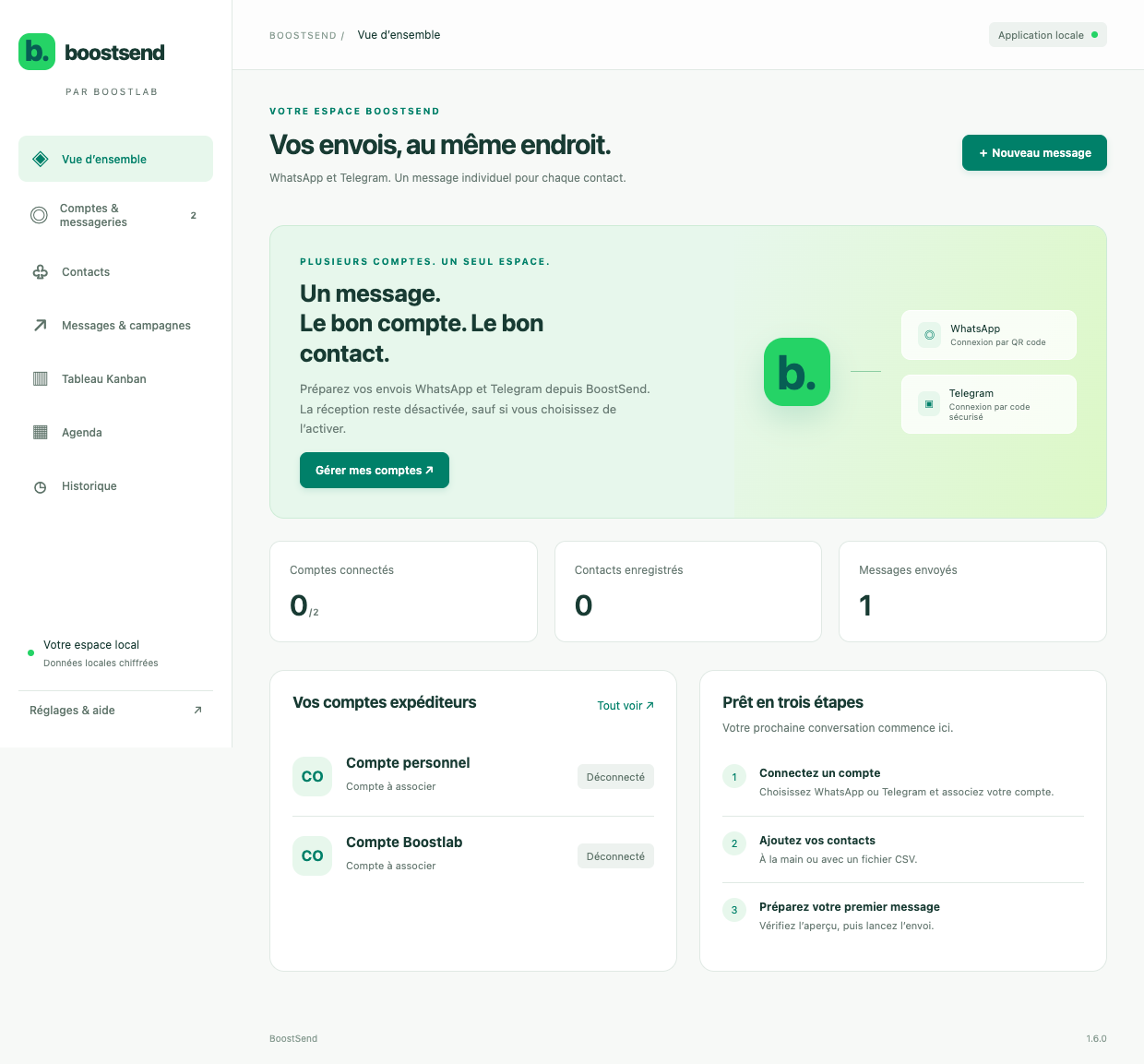Screen dimensions: 1144x1064
Task: Open Historique from the sidebar
Action: (x=115, y=486)
